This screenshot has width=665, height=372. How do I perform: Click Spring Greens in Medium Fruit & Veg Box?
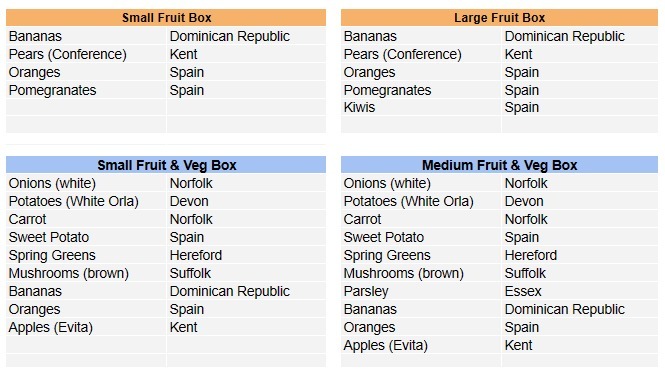point(421,255)
